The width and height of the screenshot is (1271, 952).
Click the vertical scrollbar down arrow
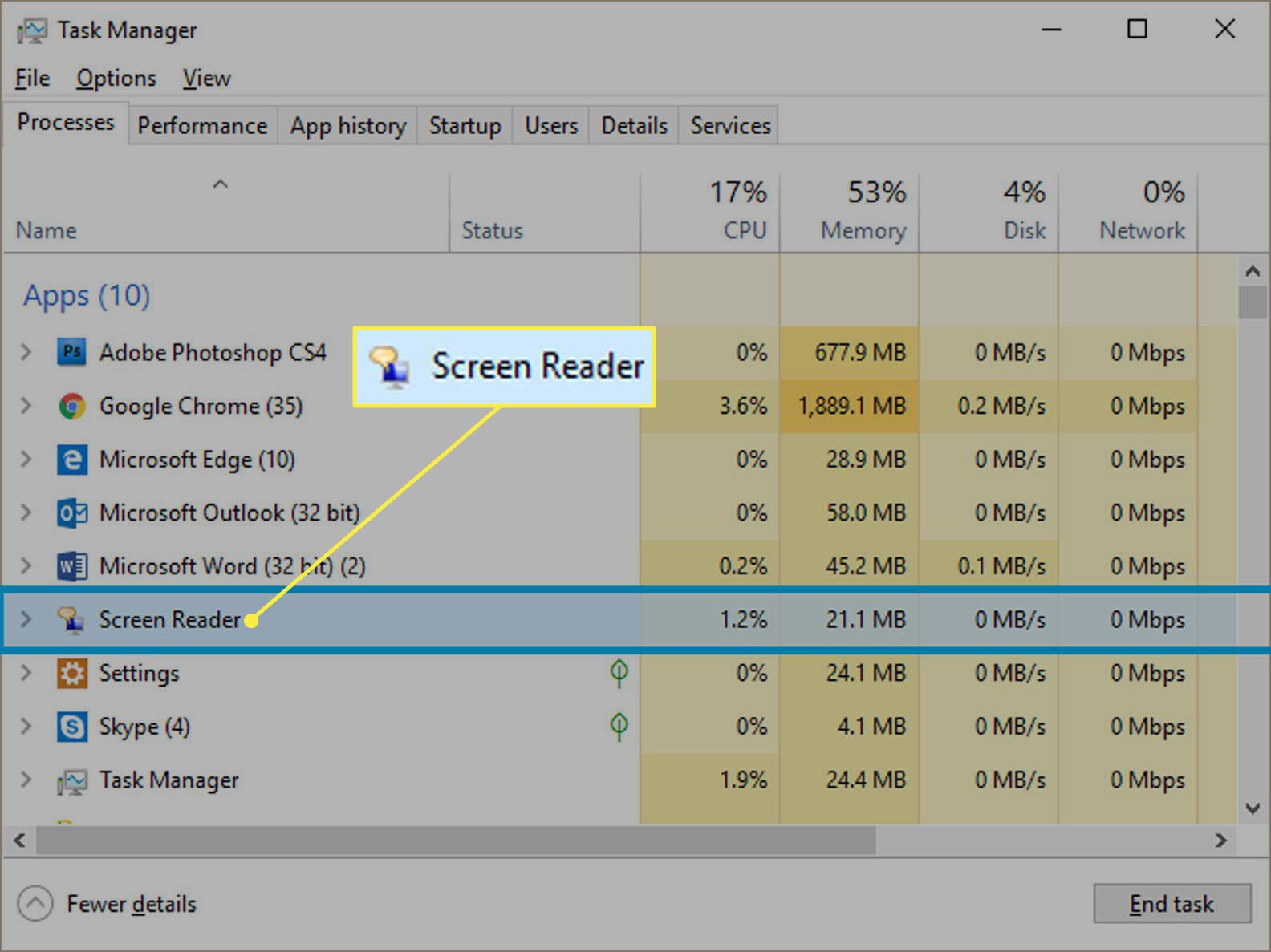pyautogui.click(x=1253, y=808)
